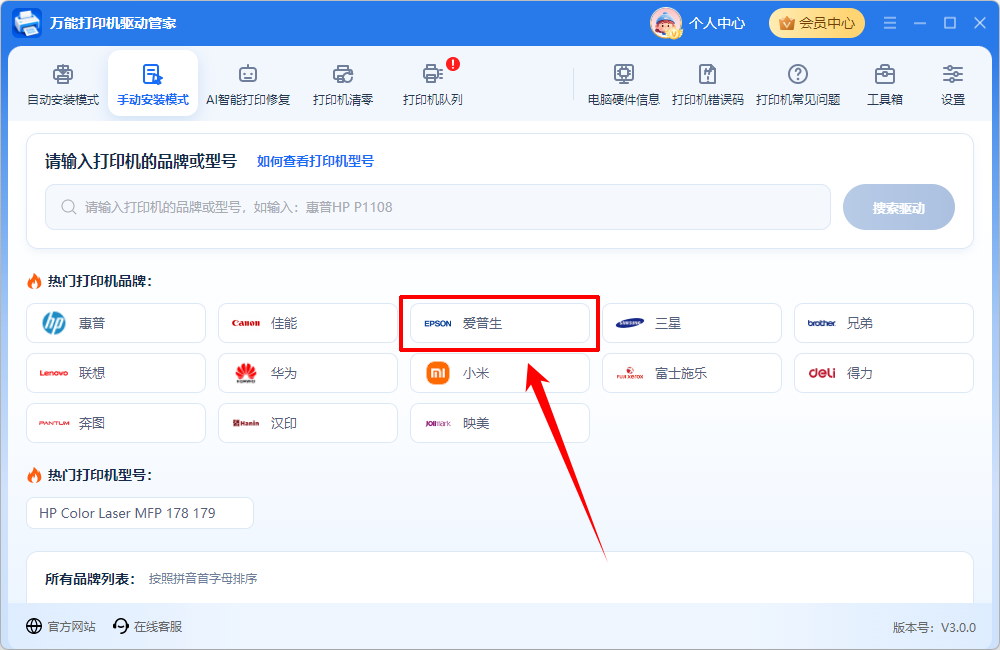Select the 小米 Xiaomi brand
The image size is (1000, 650).
[500, 373]
